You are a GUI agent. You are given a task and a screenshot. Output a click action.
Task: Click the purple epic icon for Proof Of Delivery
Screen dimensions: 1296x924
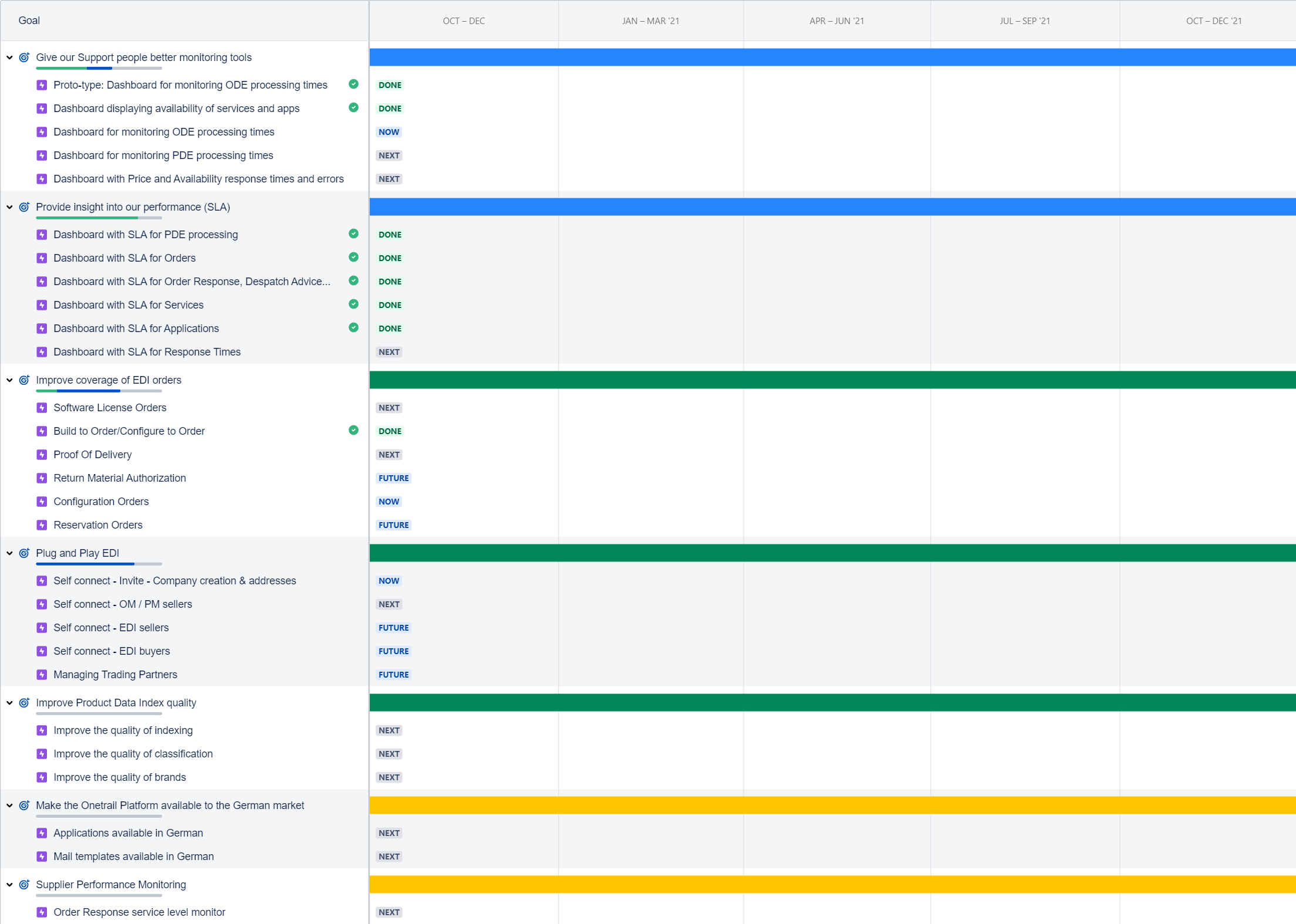pyautogui.click(x=42, y=455)
